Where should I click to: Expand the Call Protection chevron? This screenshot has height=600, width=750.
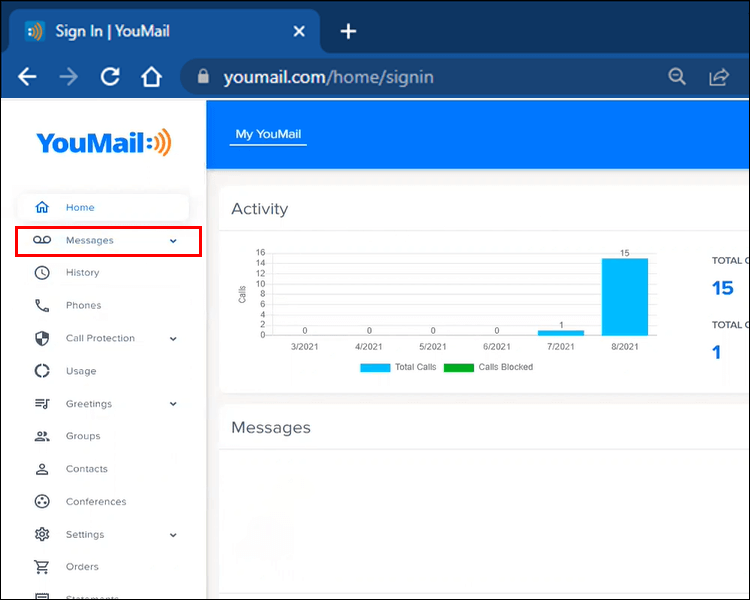[x=173, y=339]
